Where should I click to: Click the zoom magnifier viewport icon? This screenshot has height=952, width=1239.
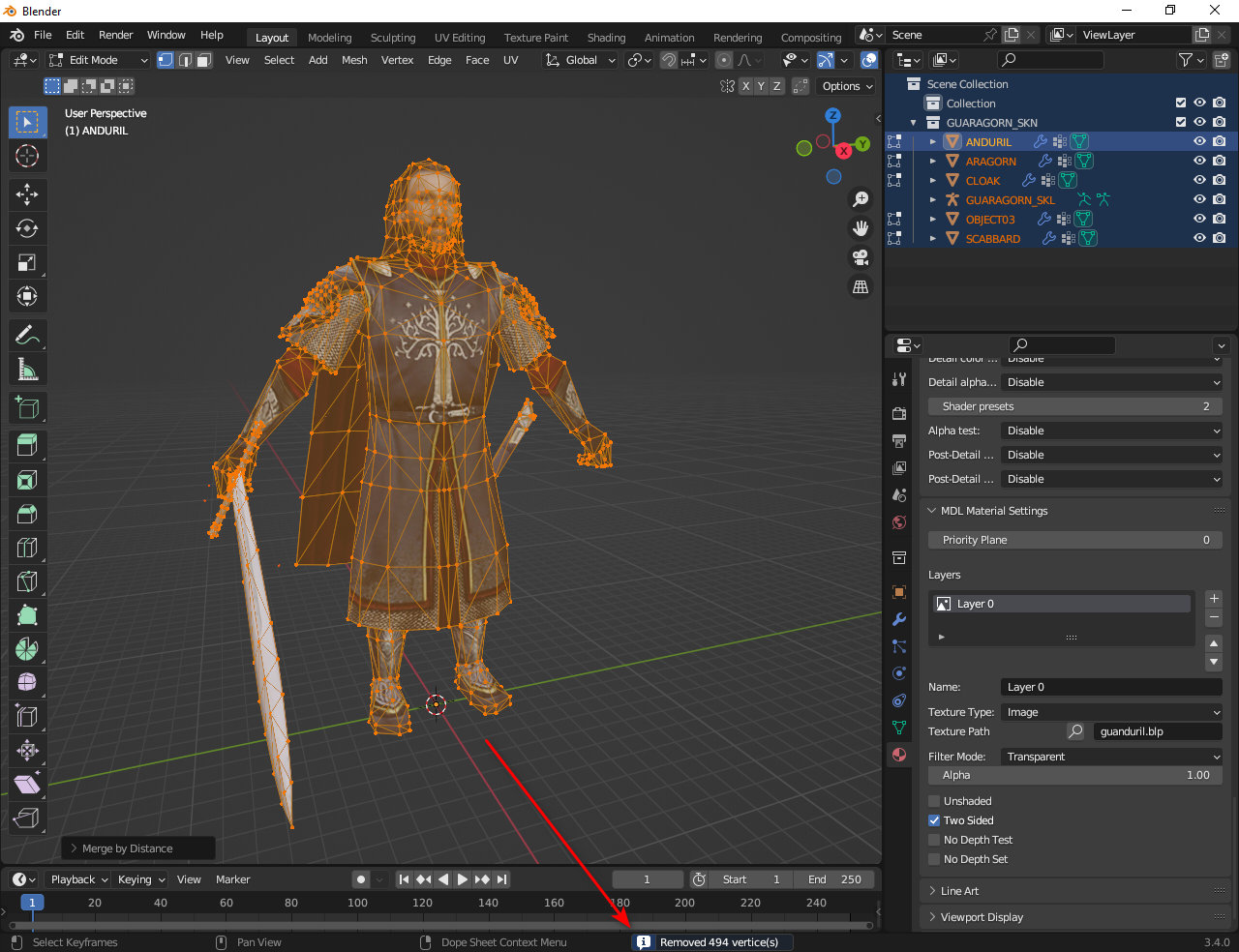860,199
